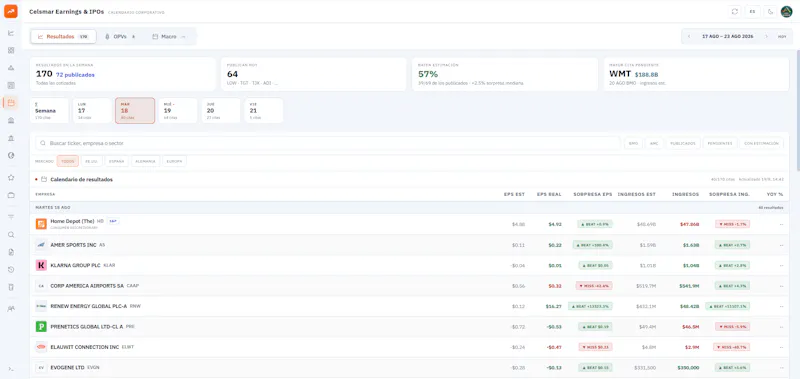Image resolution: width=800 pixels, height=379 pixels.
Task: Toggle dark mode with the moon icon
Action: click(x=770, y=11)
